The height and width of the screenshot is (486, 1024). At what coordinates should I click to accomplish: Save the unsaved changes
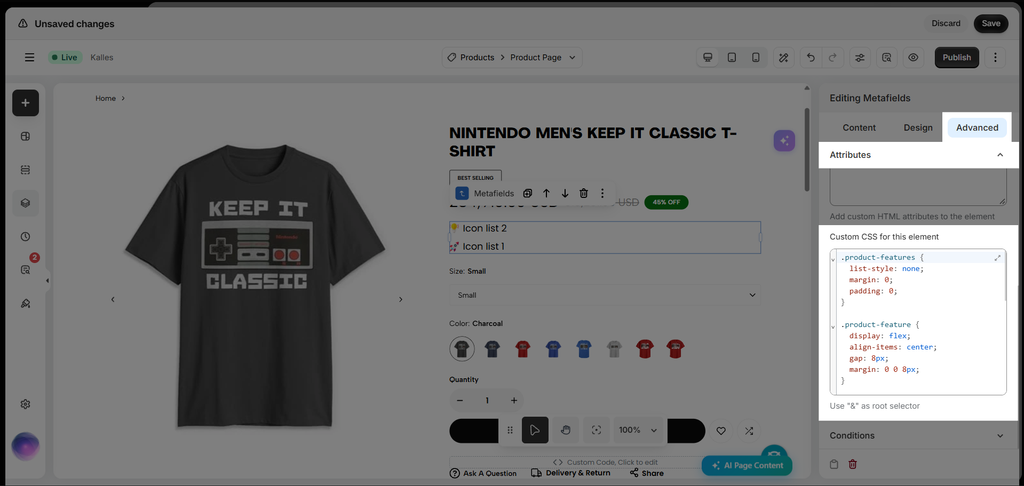click(991, 24)
